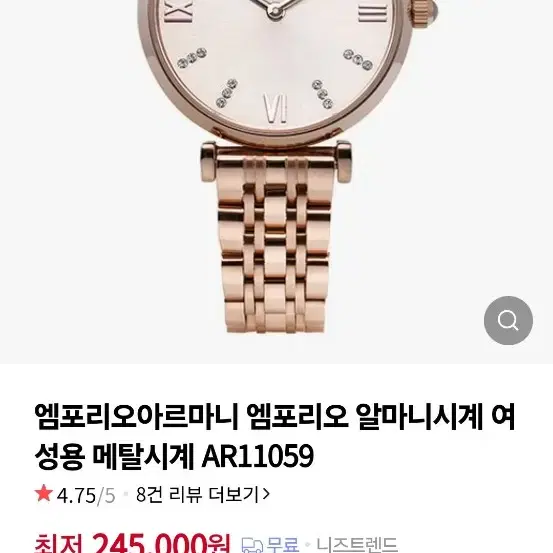Click the watch crown on the case
Screen dimensions: 553x553
425,11
